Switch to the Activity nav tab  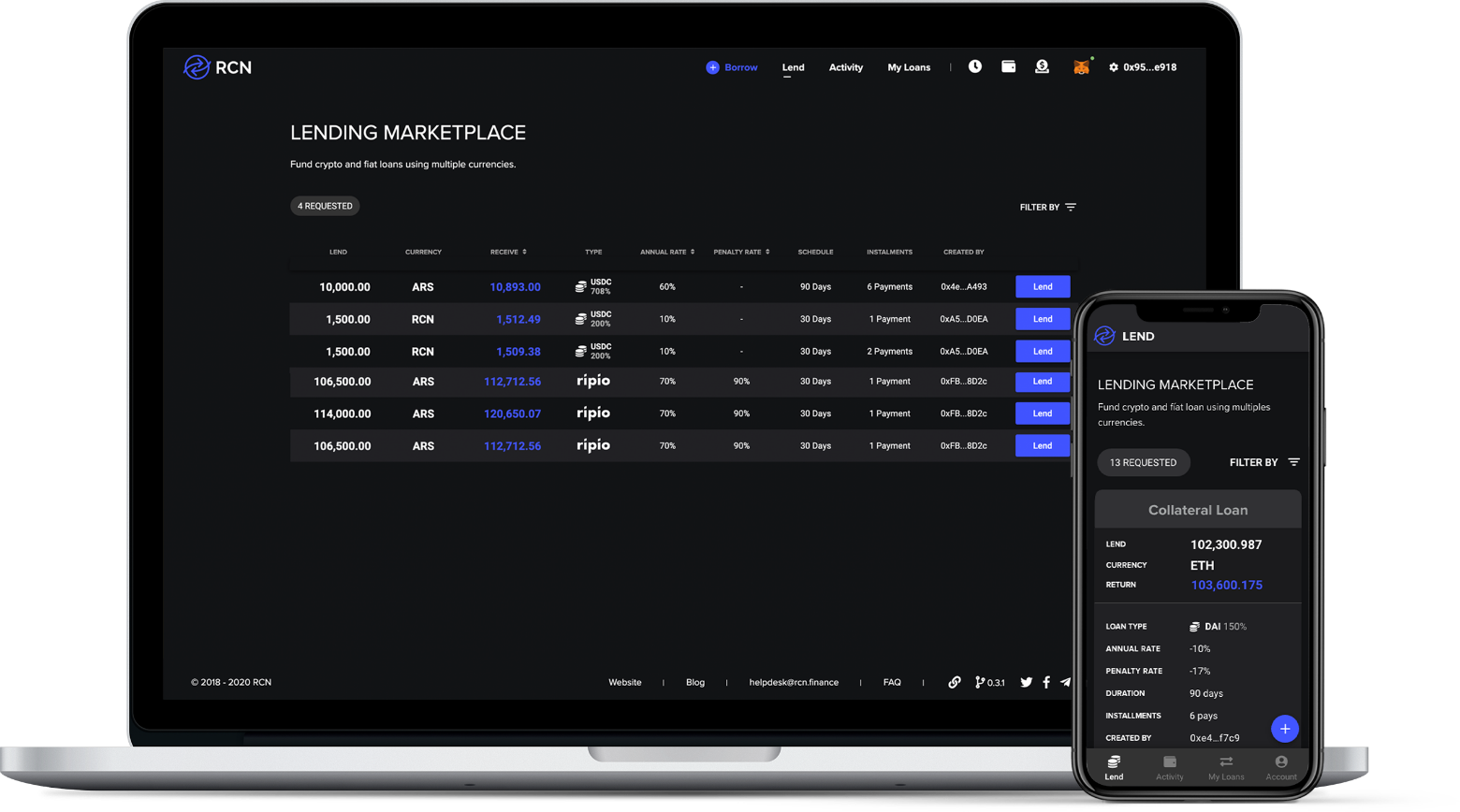point(845,67)
